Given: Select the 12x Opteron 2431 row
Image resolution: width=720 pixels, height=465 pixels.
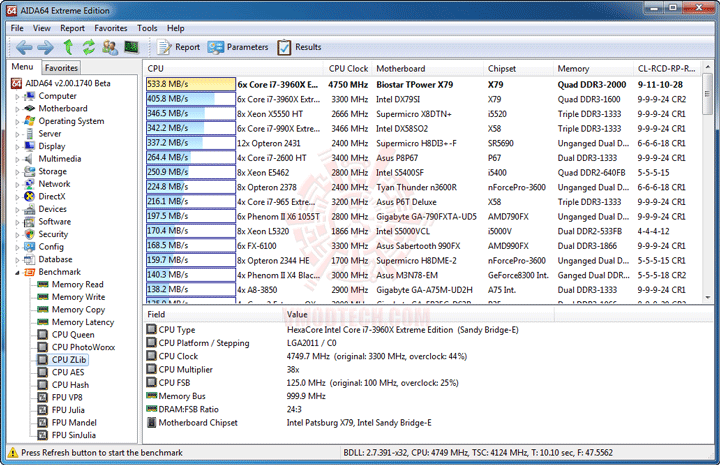Looking at the screenshot, I should [423, 143].
